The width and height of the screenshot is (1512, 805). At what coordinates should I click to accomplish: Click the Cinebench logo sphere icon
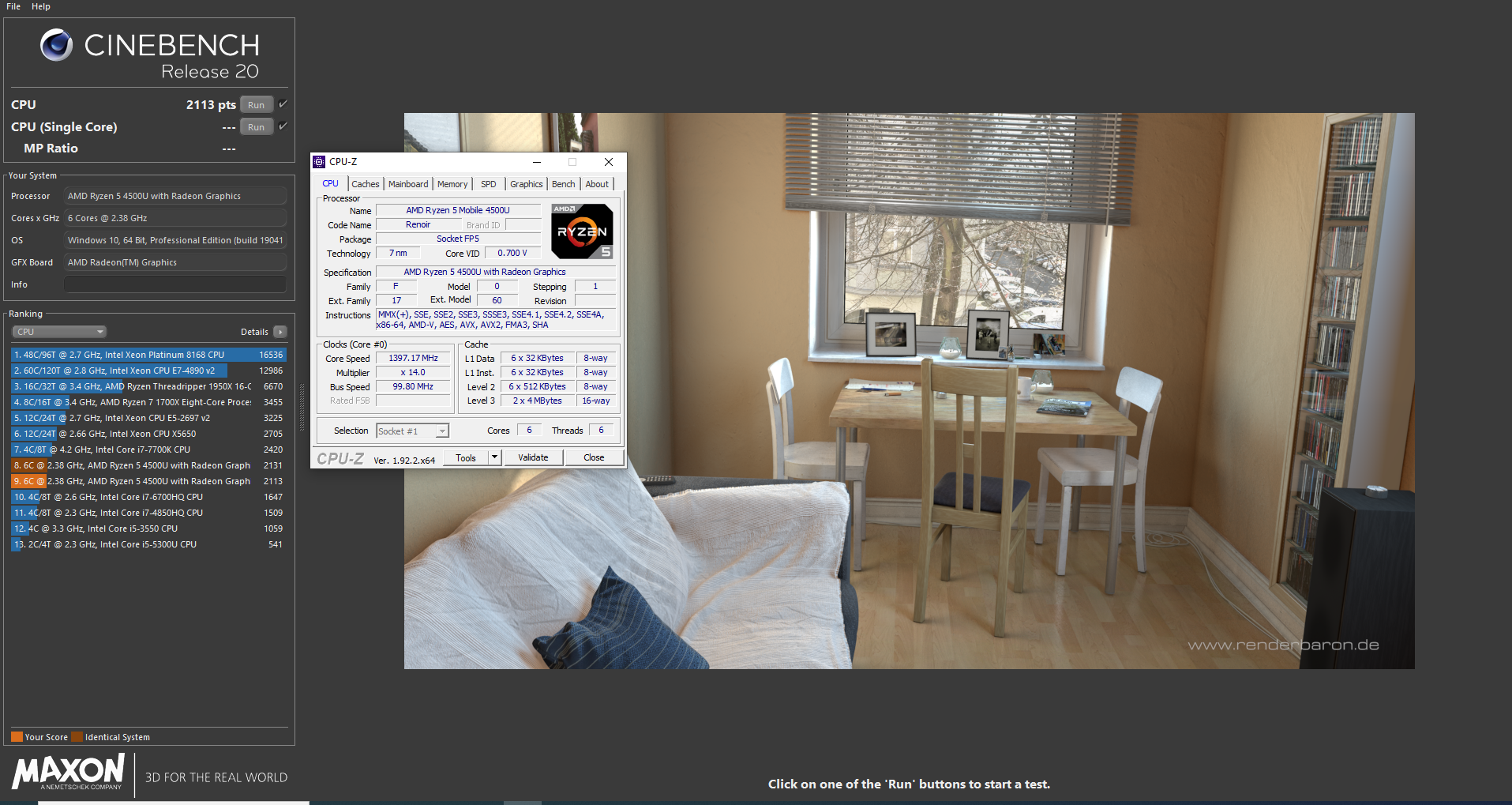pos(56,45)
